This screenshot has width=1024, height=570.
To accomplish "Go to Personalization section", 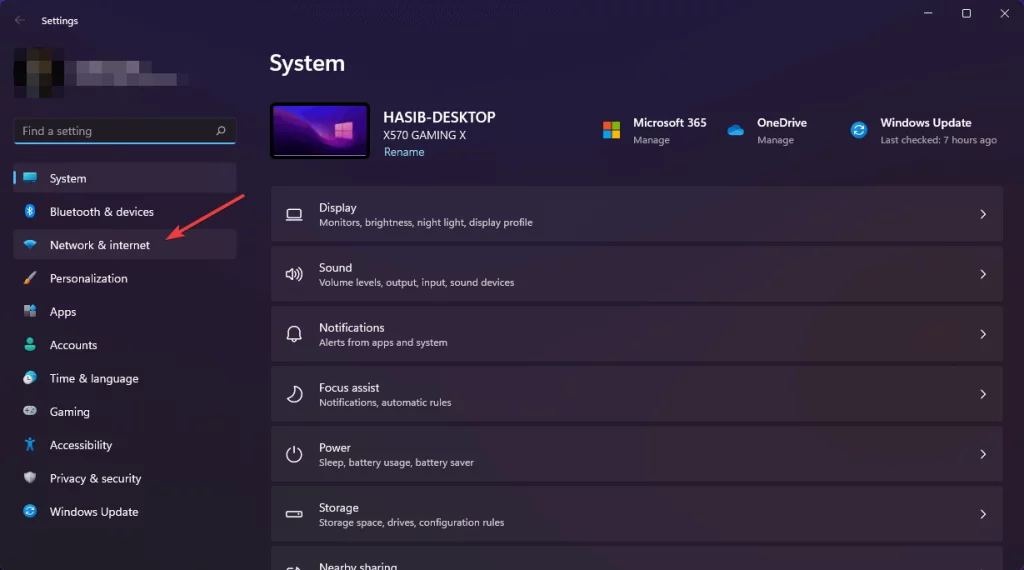I will (125, 277).
